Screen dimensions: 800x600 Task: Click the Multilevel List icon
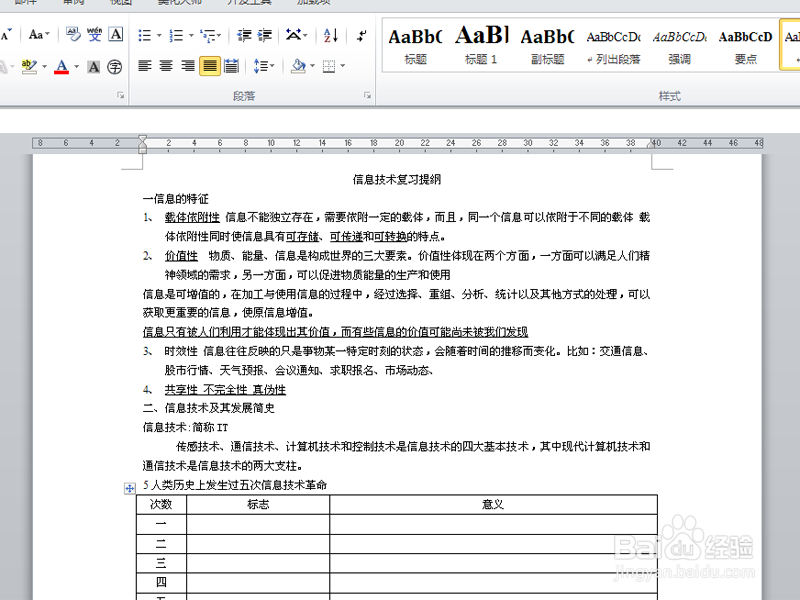coord(207,35)
